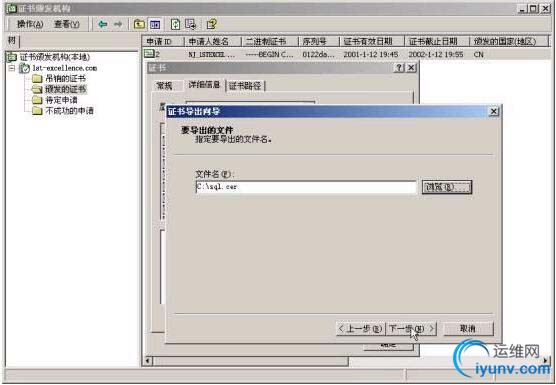This screenshot has height=385, width=556.
Task: Click the 取消 cancel button in the wizard
Action: [x=468, y=329]
